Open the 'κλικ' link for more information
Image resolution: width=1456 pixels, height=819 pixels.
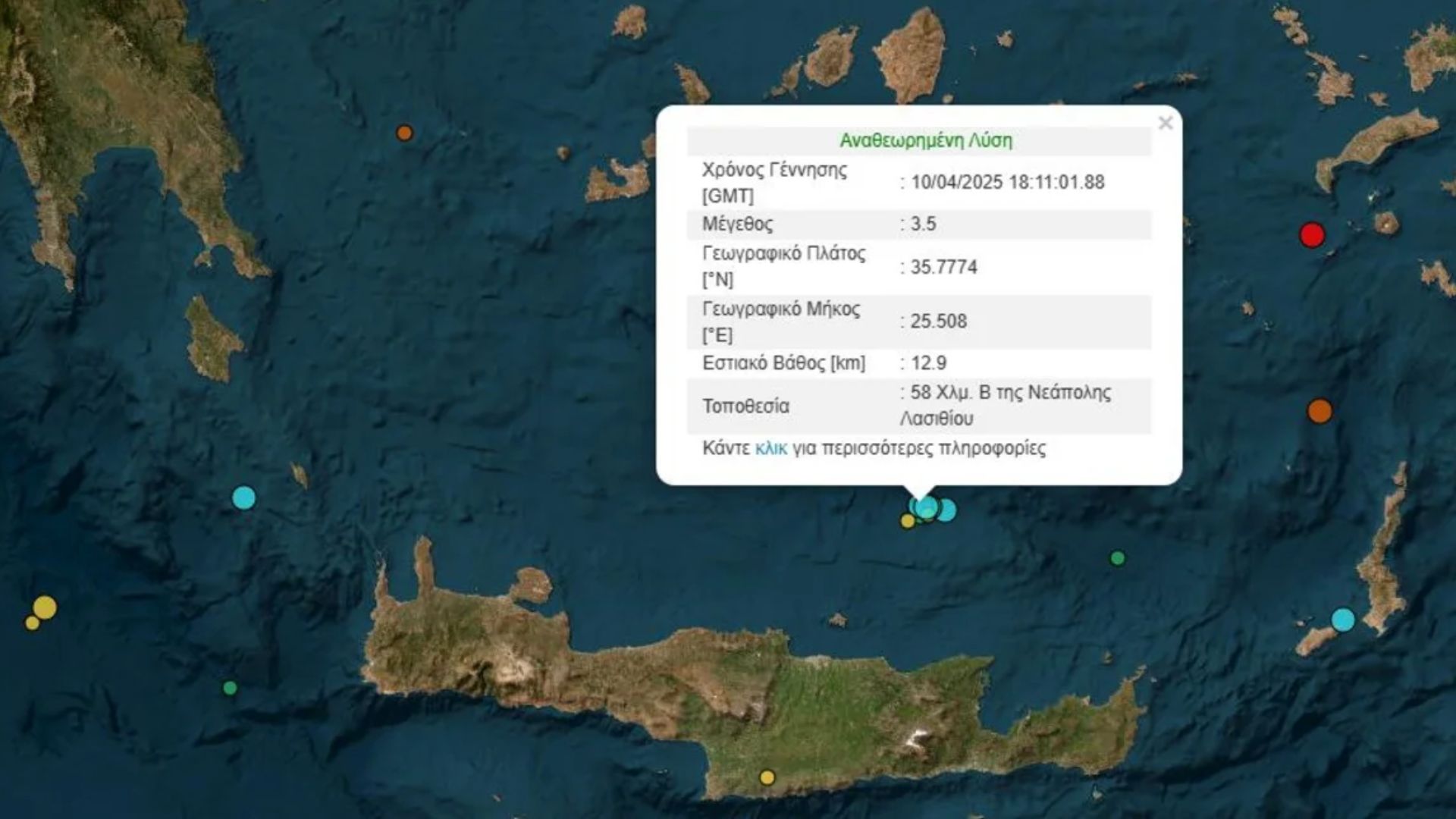[x=771, y=448]
